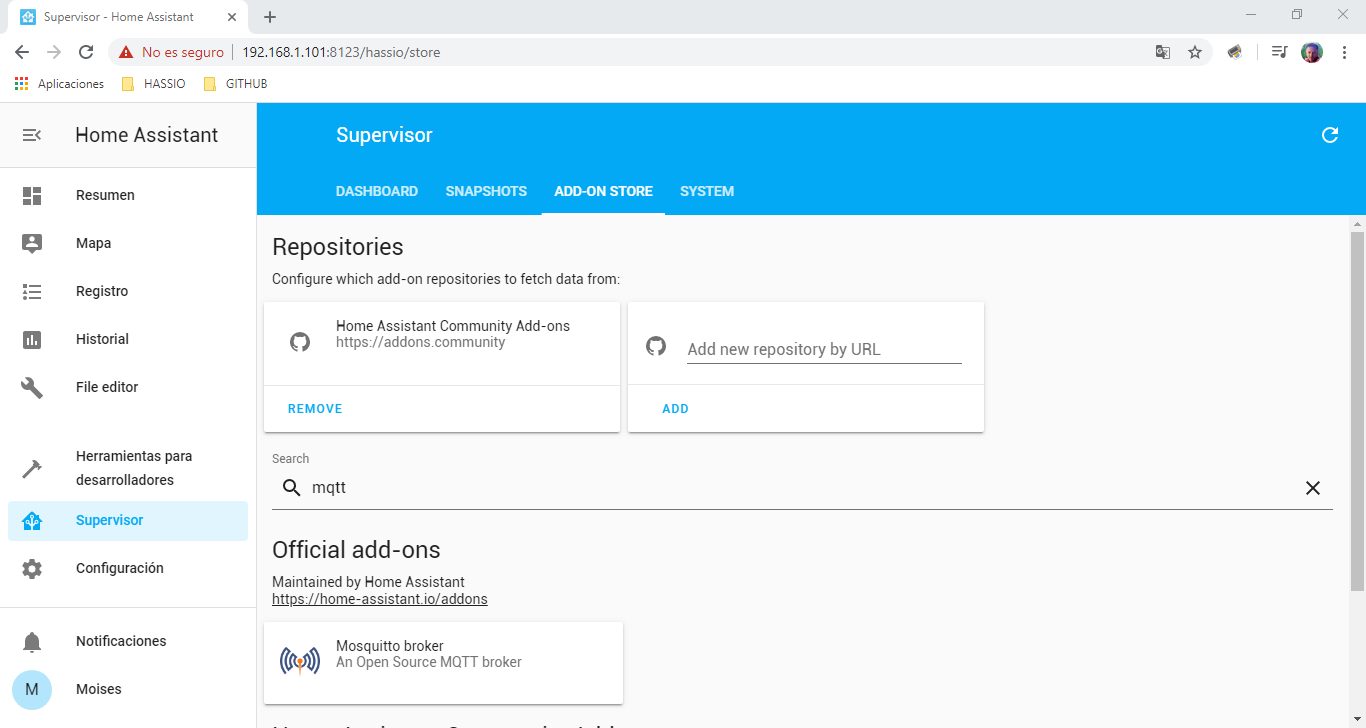Open the HASSIO bookmarks folder
The height and width of the screenshot is (728, 1366).
pyautogui.click(x=153, y=84)
